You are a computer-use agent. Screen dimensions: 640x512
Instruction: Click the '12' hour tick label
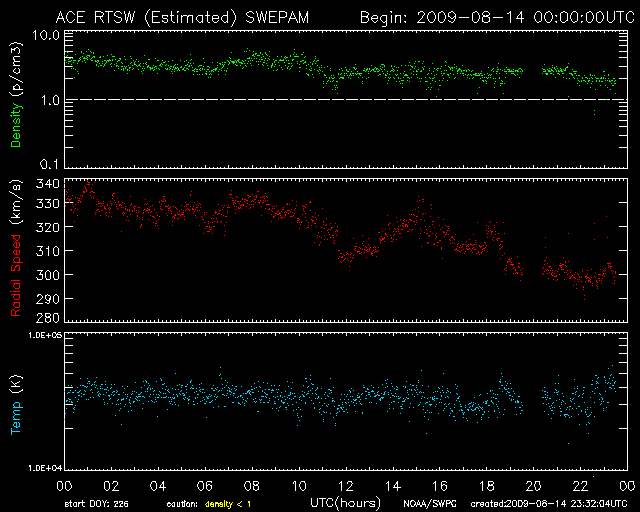pos(346,486)
